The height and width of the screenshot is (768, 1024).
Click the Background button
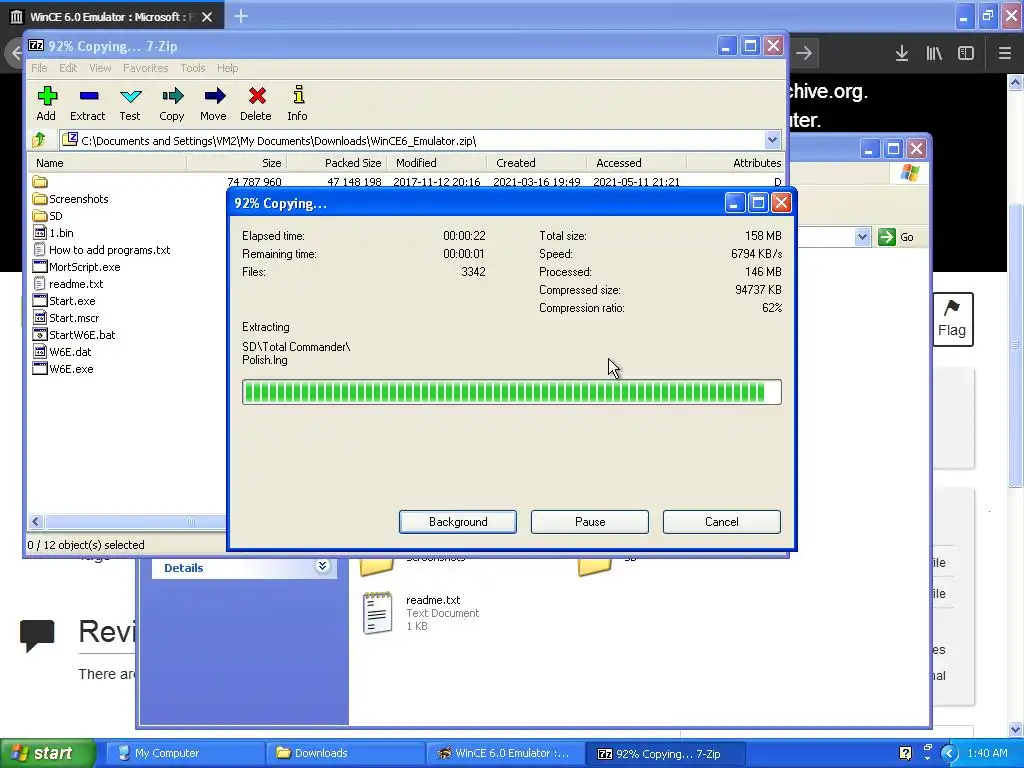click(458, 522)
